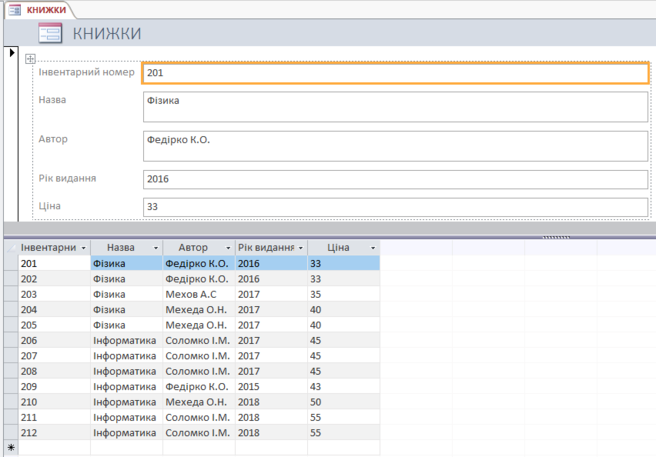656x457 pixels.
Task: Click Федірко К.О. in row 209
Action: click(199, 386)
